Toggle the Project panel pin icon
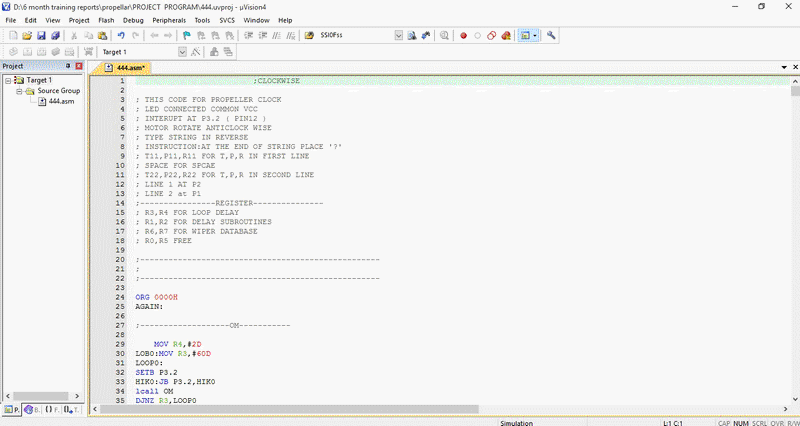This screenshot has width=800, height=426. pyautogui.click(x=68, y=66)
